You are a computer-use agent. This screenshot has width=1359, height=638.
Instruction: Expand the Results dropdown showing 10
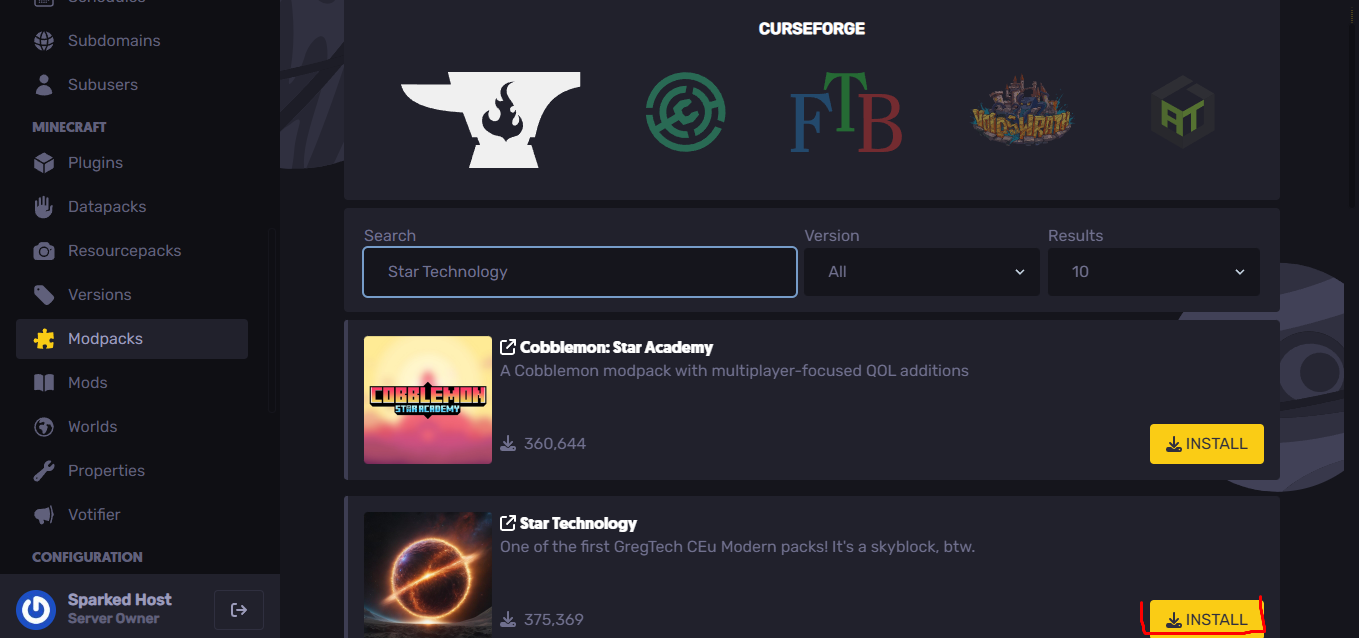[x=1154, y=272]
